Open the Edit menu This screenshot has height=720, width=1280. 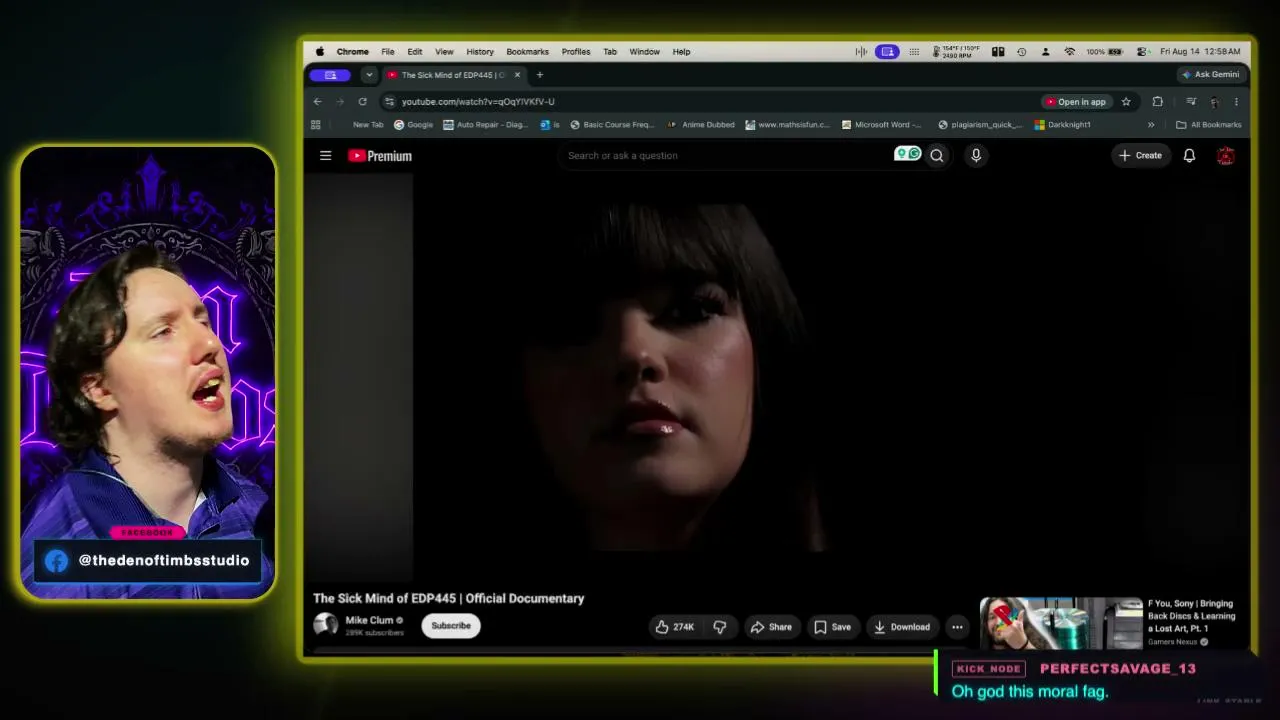click(414, 52)
